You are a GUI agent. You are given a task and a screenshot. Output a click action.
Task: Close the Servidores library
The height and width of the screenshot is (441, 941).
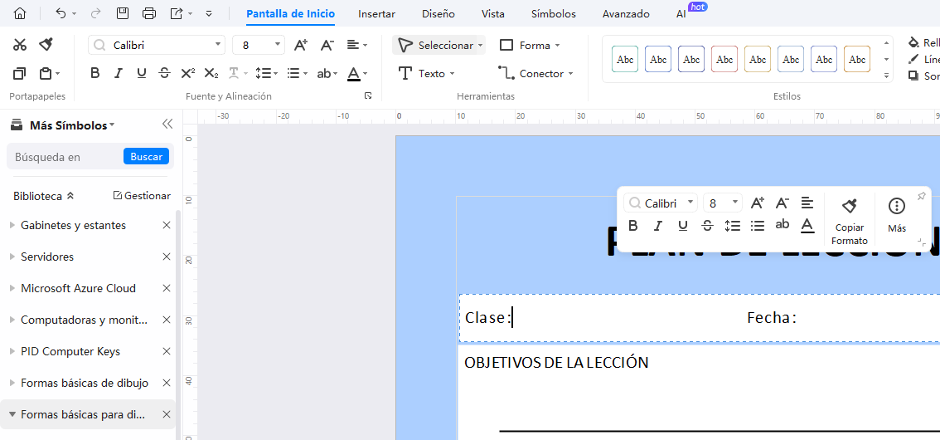coord(167,257)
